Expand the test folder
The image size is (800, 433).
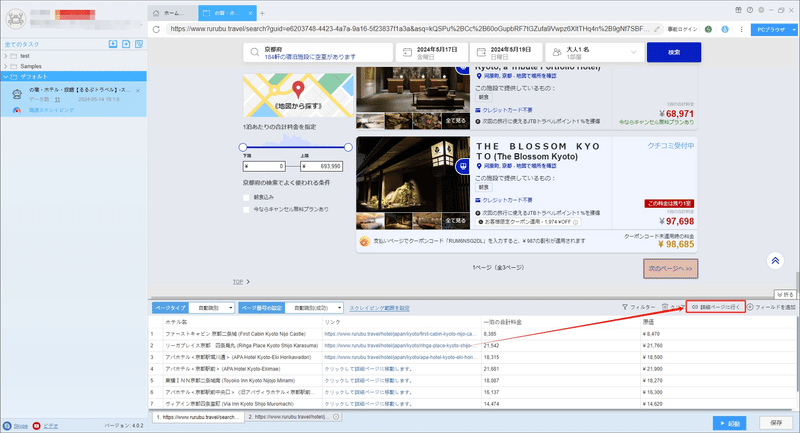6,56
